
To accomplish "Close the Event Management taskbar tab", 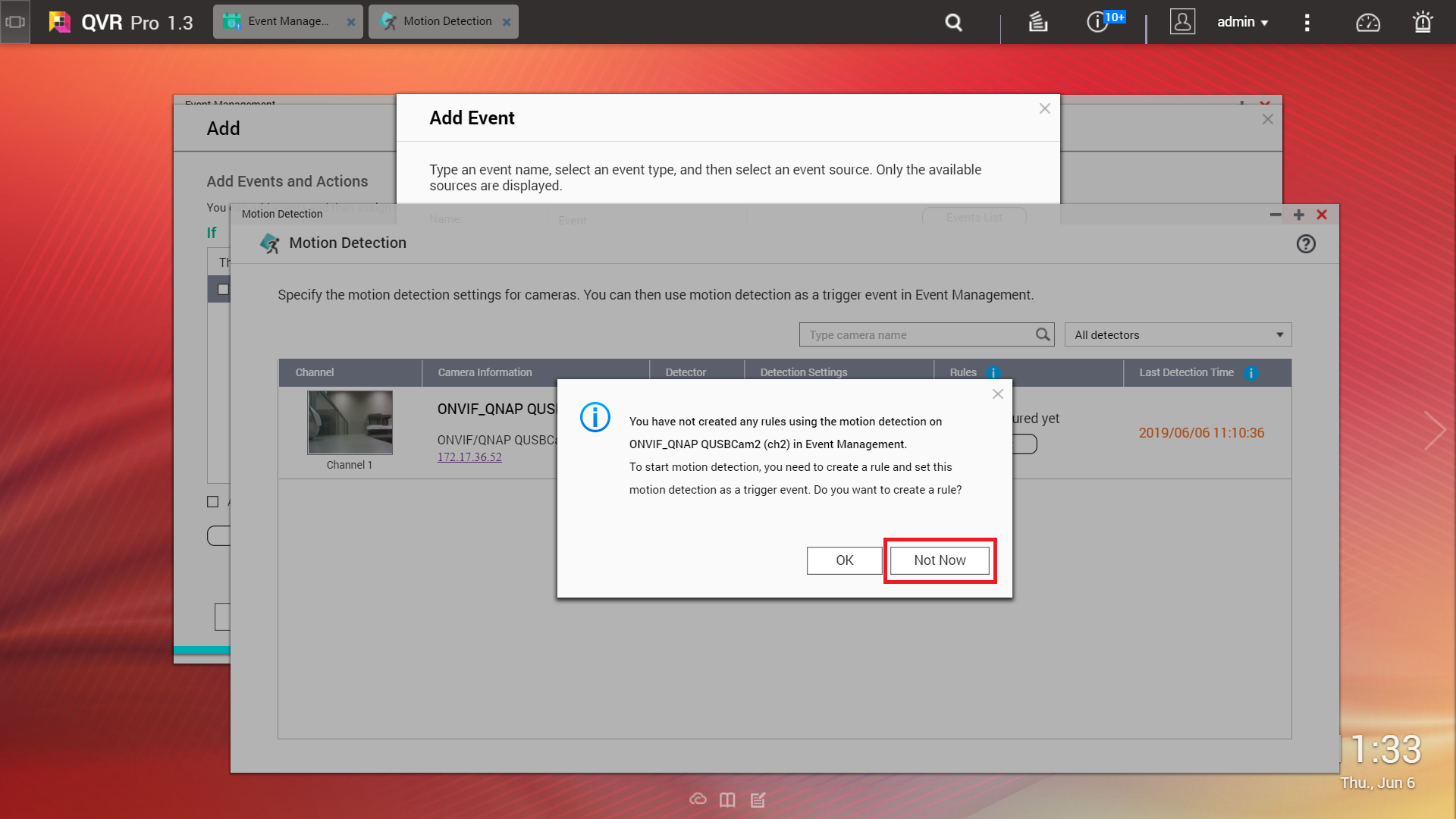I will 351,22.
